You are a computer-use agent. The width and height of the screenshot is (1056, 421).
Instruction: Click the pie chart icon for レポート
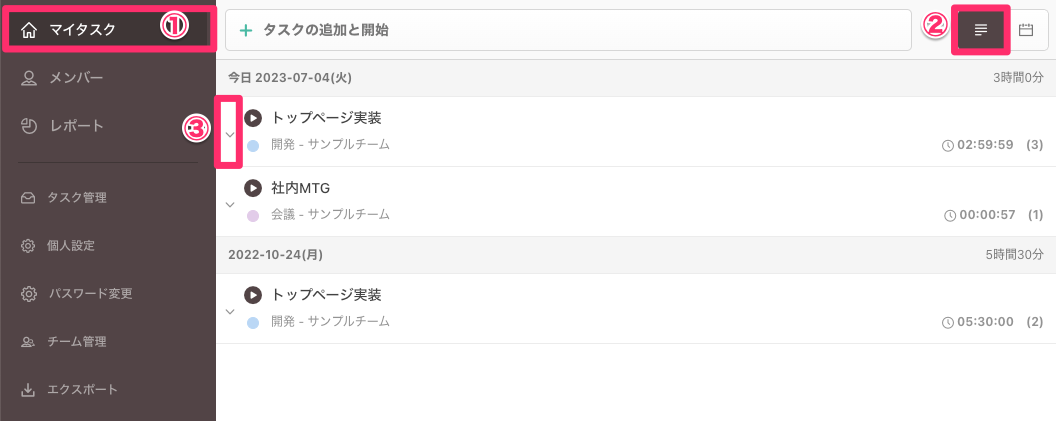[x=28, y=126]
